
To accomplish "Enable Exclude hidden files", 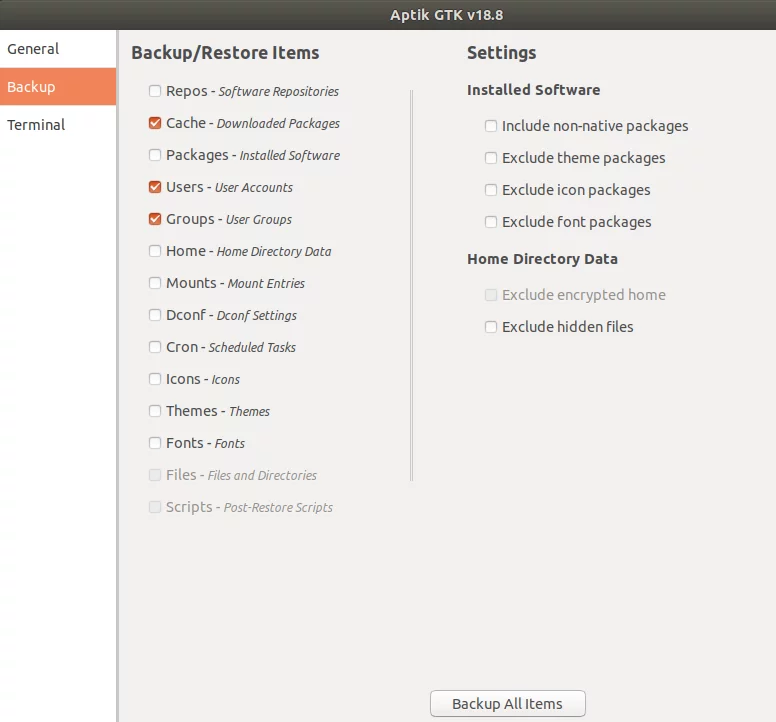I will click(x=491, y=327).
